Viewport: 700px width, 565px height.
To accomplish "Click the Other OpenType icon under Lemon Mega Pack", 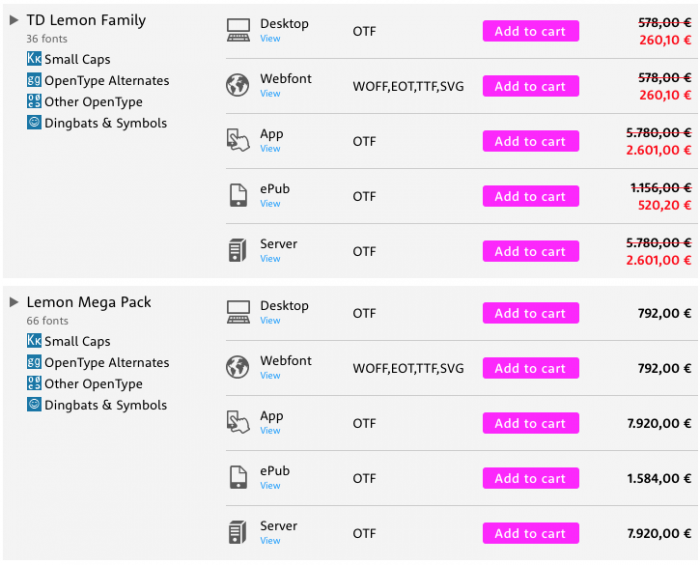I will (34, 383).
